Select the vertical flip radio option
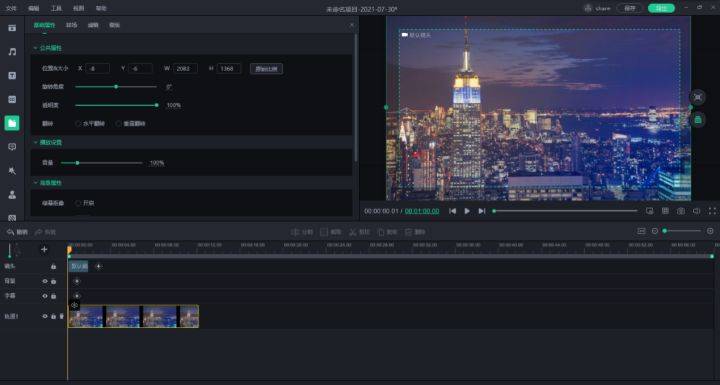The width and height of the screenshot is (720, 385). (118, 124)
